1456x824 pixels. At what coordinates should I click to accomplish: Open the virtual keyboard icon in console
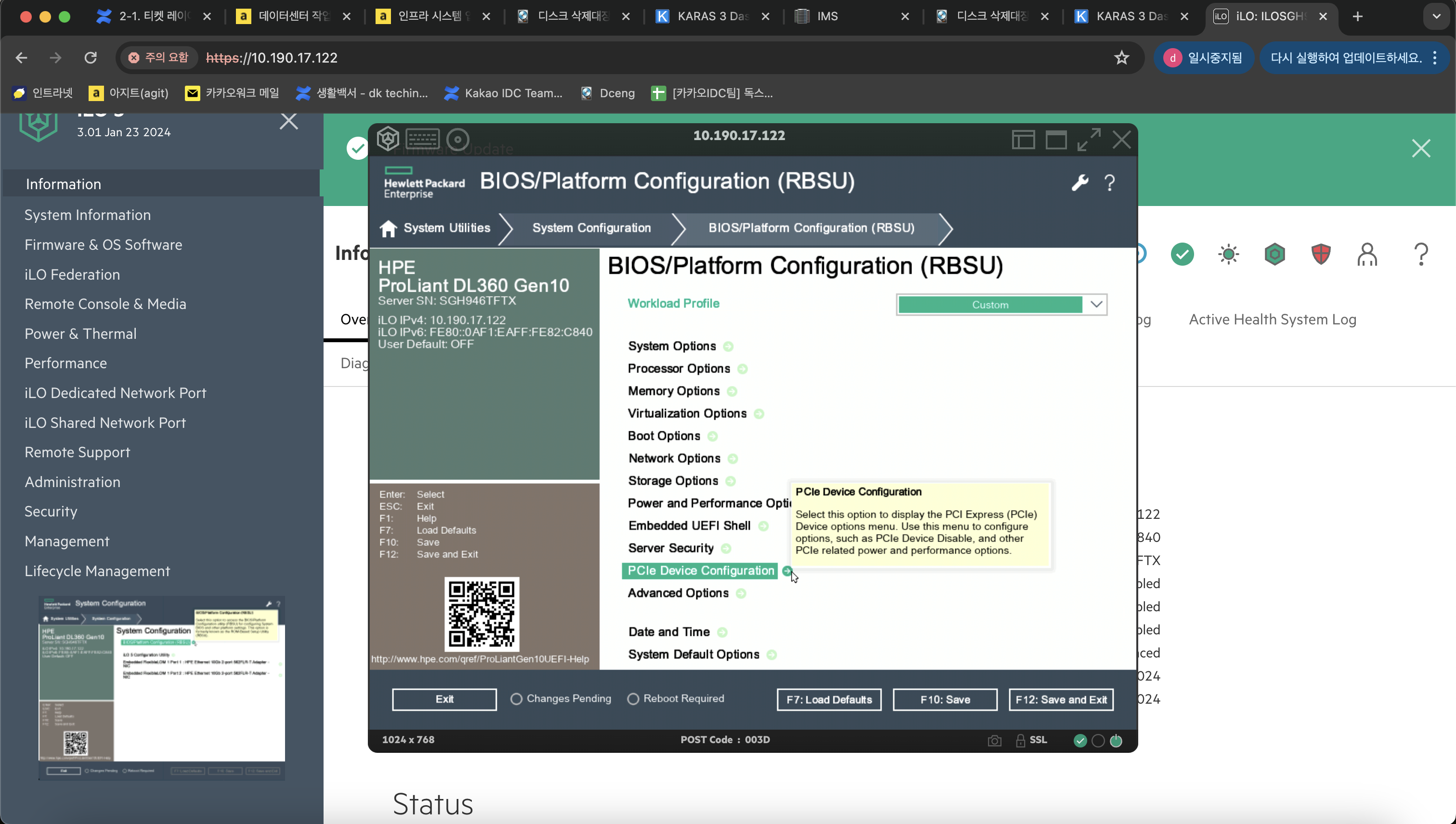(x=422, y=139)
